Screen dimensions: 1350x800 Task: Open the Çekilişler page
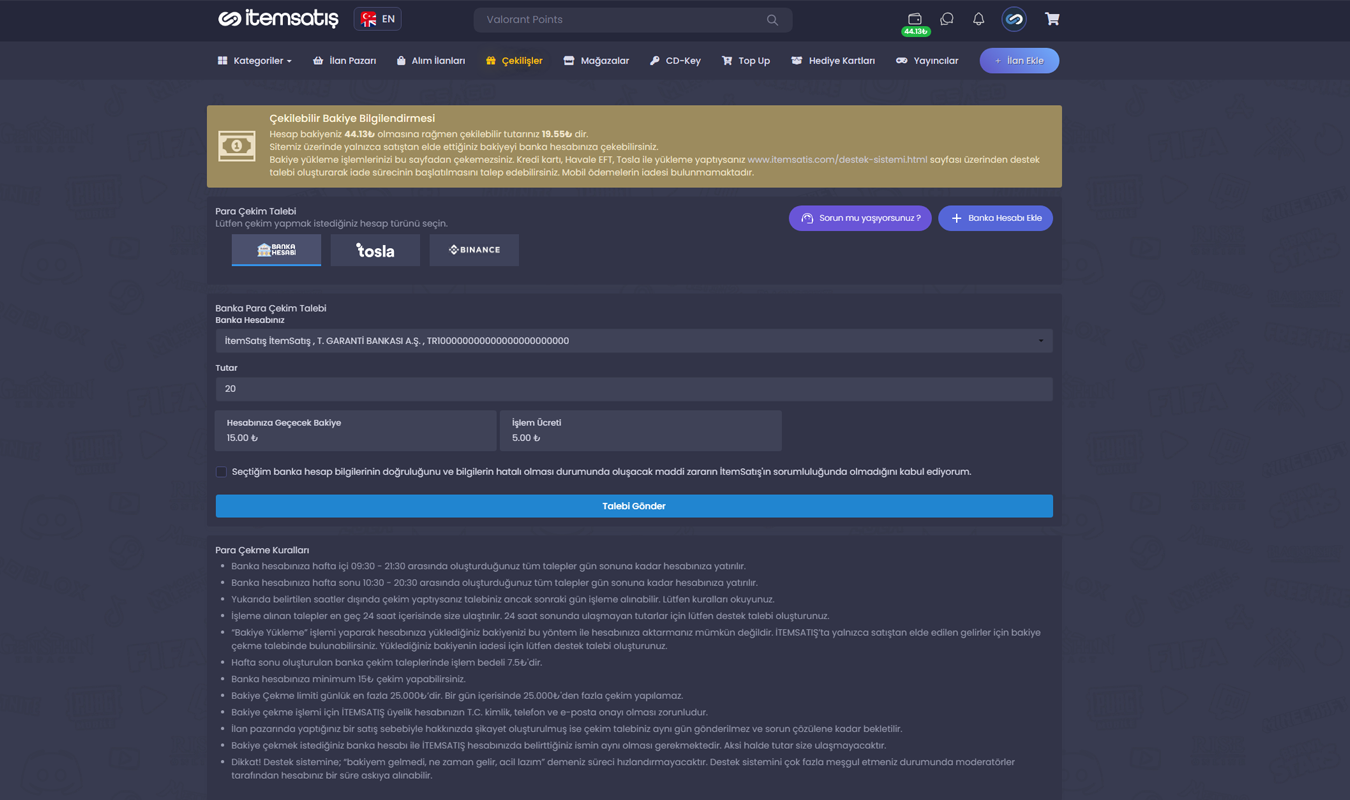514,61
